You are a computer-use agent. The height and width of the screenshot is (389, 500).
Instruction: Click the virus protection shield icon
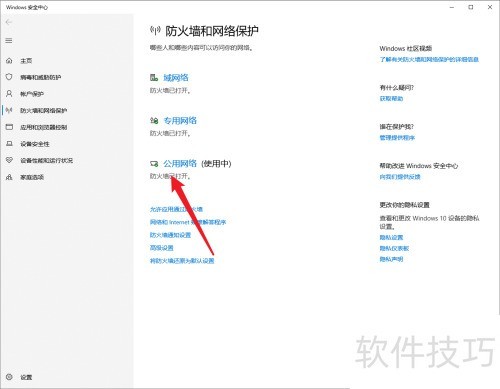(9, 77)
